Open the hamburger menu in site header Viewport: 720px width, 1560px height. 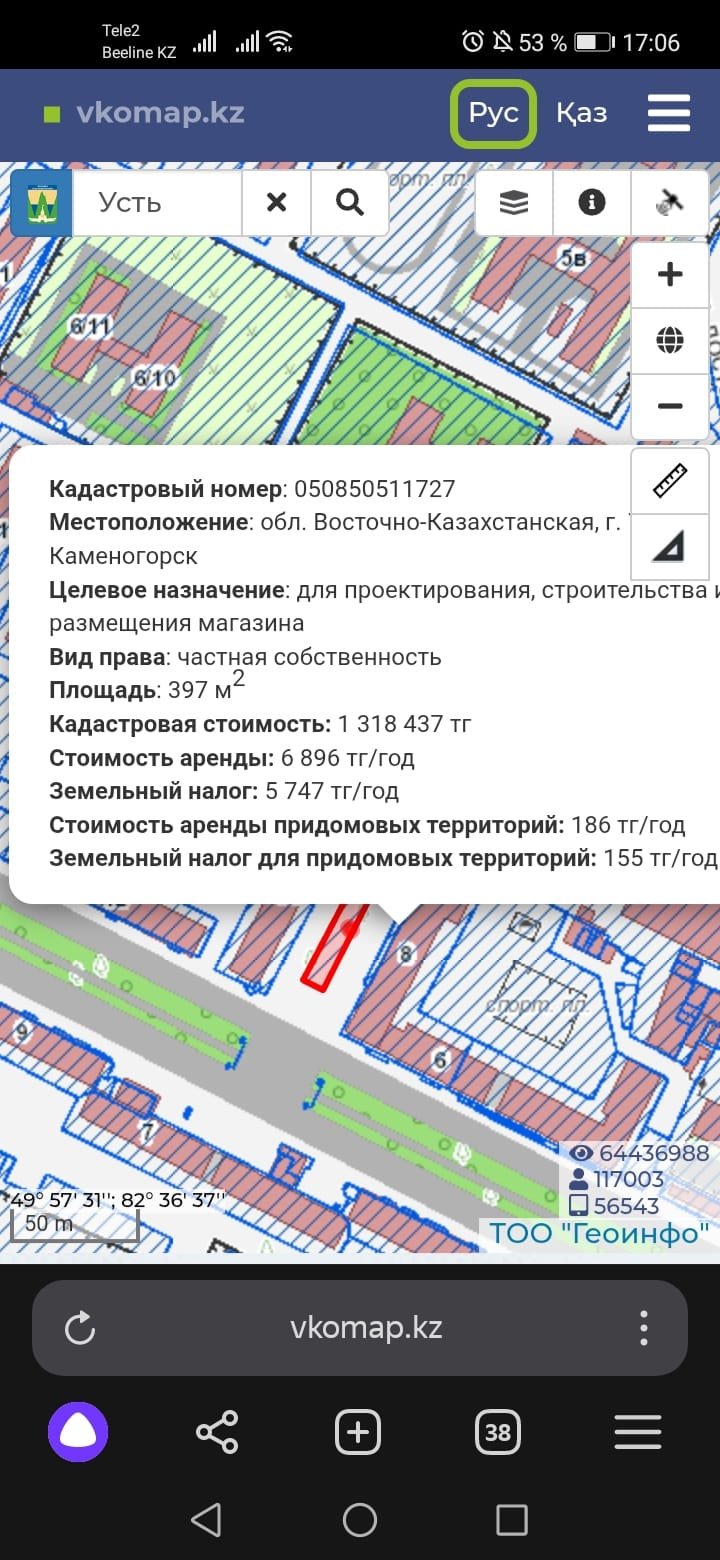pos(669,113)
